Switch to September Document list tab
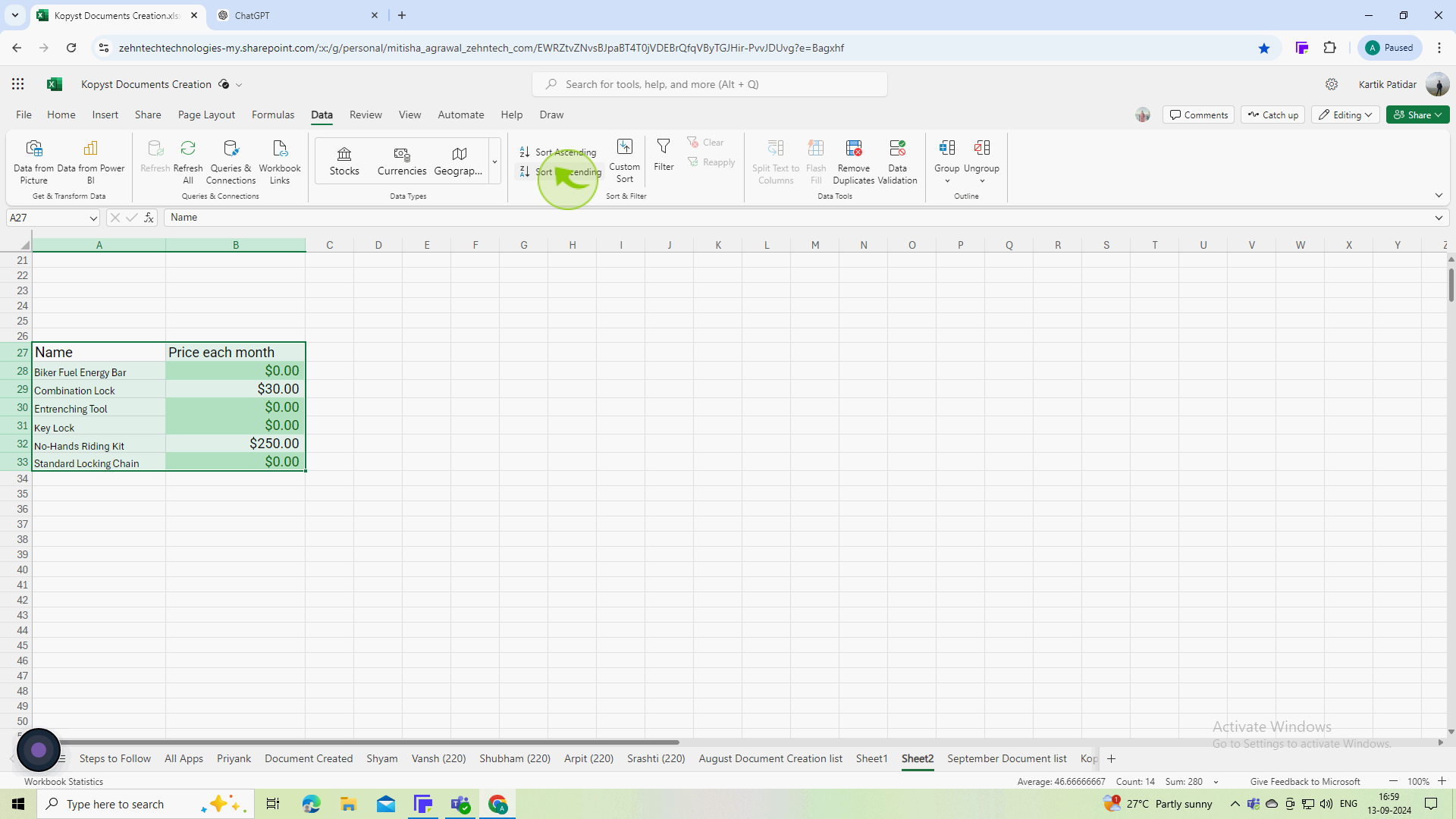Screen dimensions: 1456x819 [1007, 759]
